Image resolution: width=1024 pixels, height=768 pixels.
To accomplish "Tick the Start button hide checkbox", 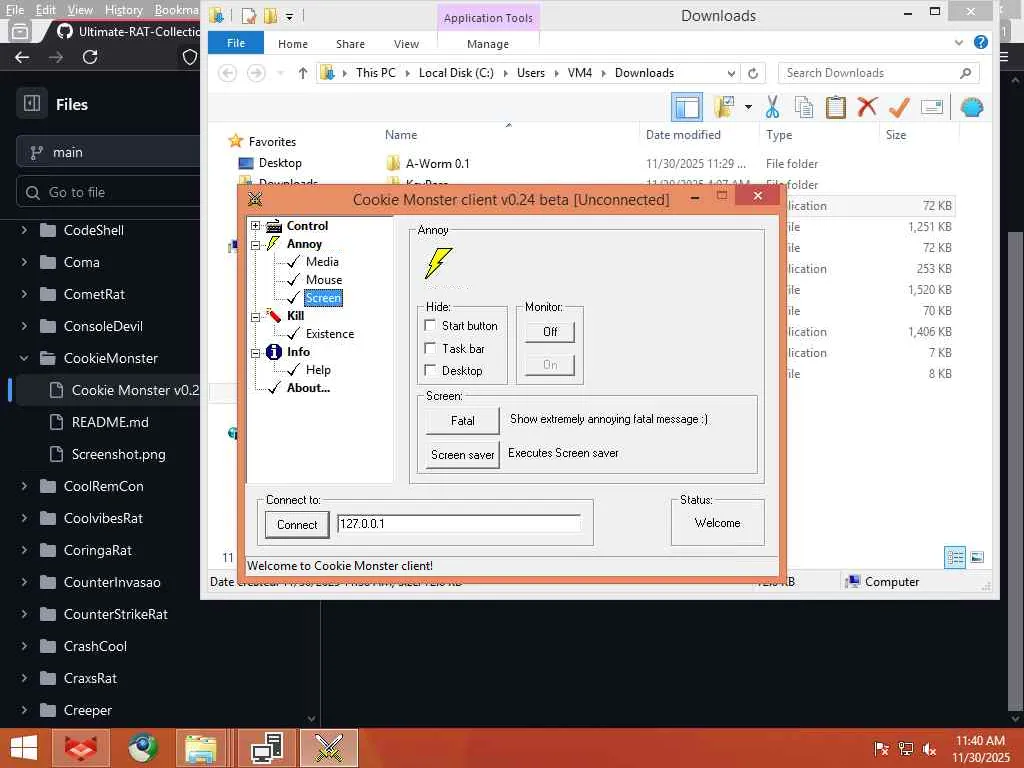I will [430, 325].
